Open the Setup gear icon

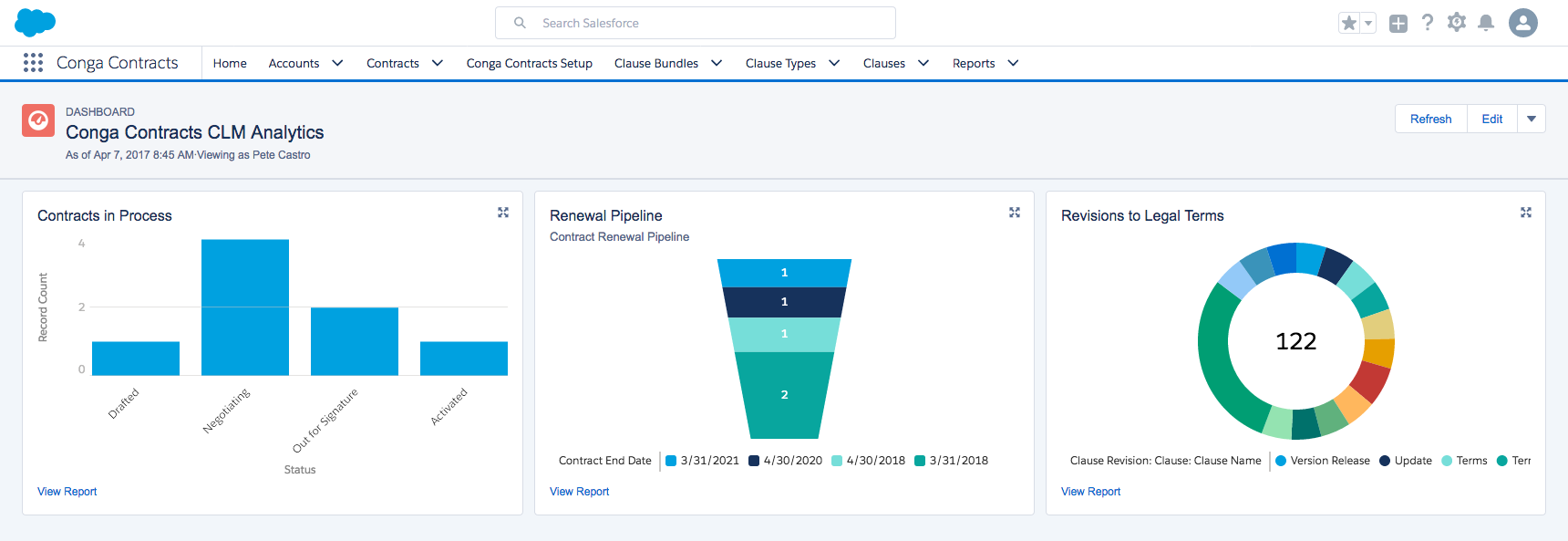coord(1457,23)
